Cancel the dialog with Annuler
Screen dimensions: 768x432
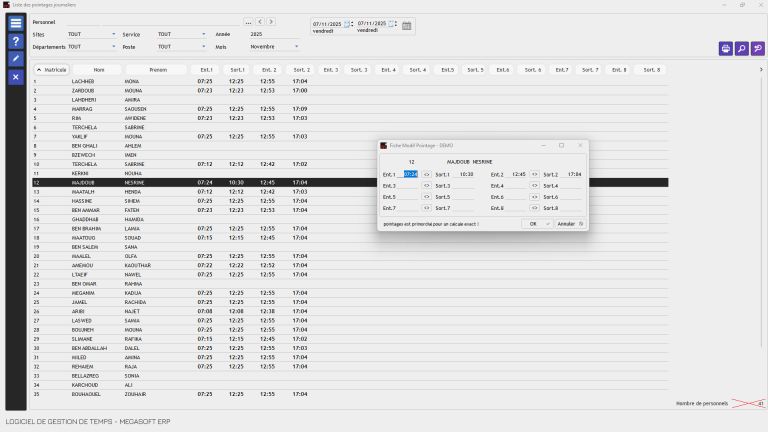[570, 224]
